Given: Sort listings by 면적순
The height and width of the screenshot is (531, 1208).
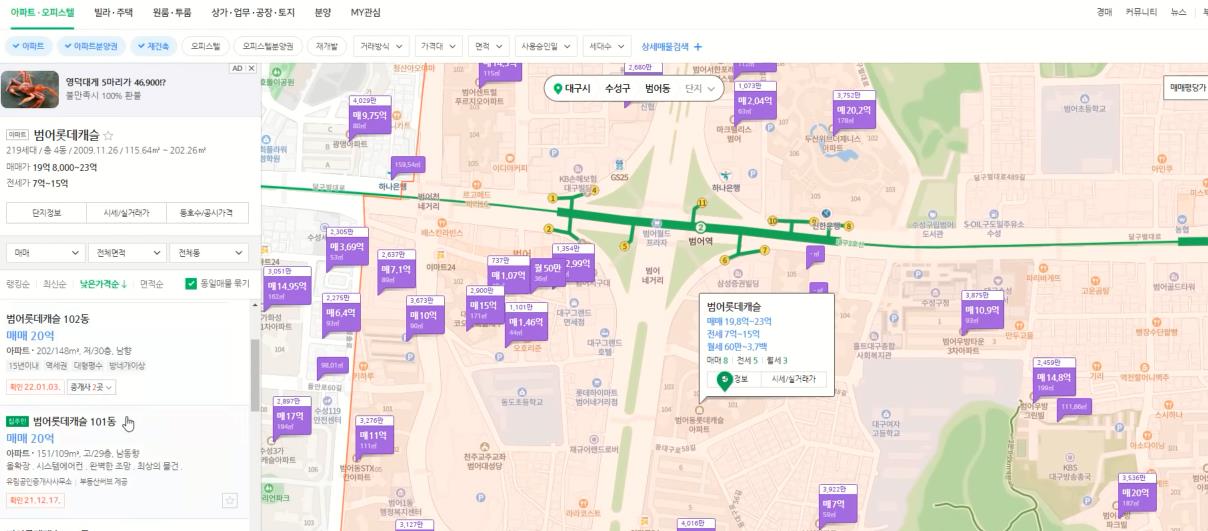Looking at the screenshot, I should point(152,284).
